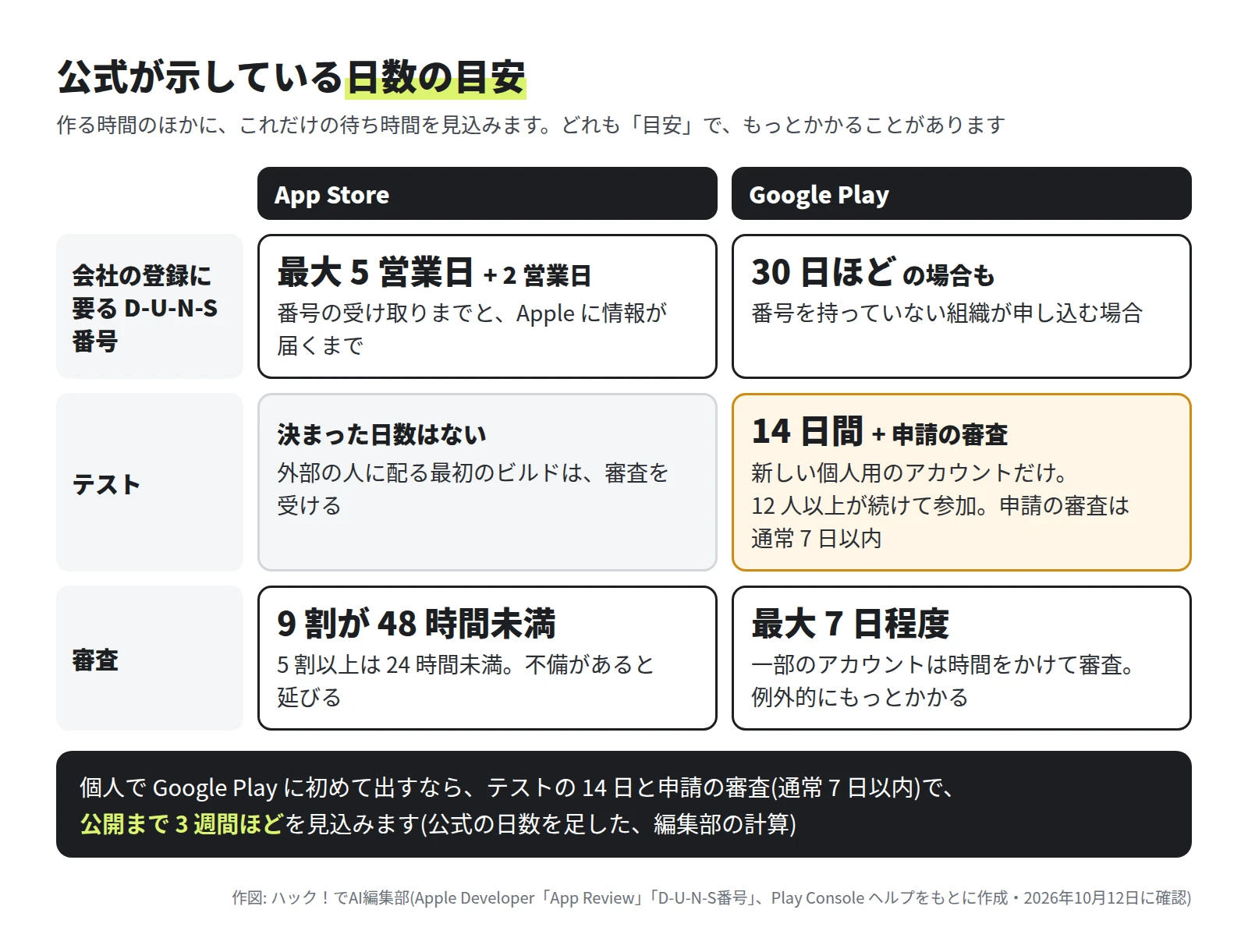Select the row label '会社の登録に要る D-U-N-S 番号'
1248x952 pixels.
tap(150, 306)
